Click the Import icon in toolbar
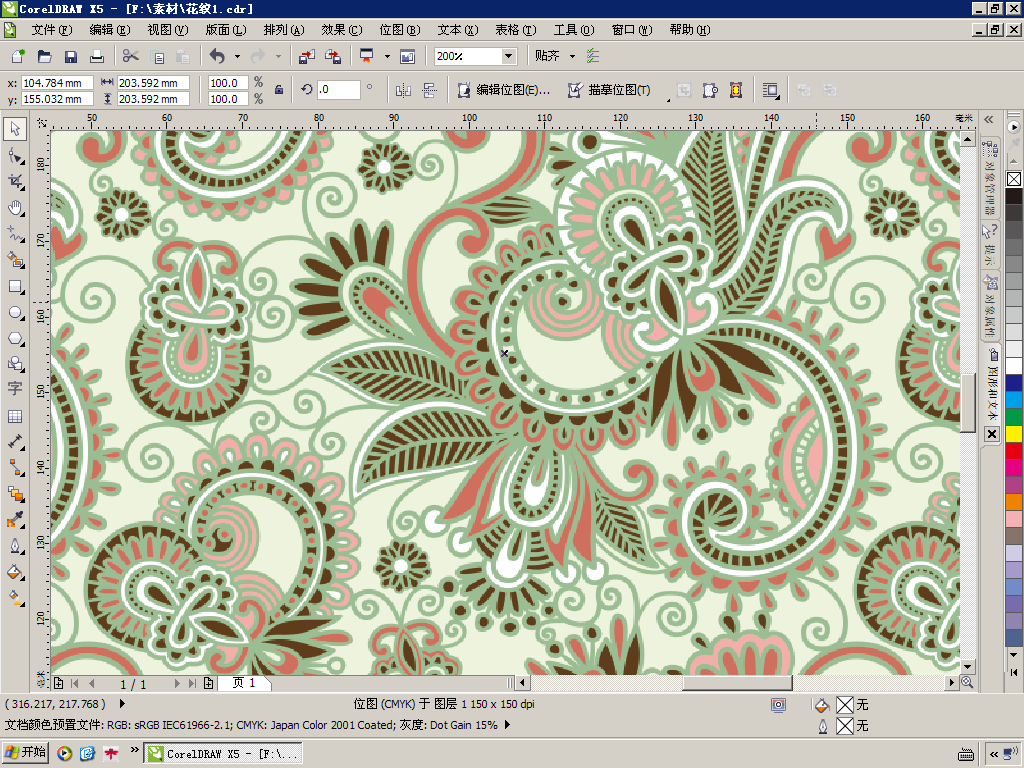The width and height of the screenshot is (1024, 768). tap(307, 56)
